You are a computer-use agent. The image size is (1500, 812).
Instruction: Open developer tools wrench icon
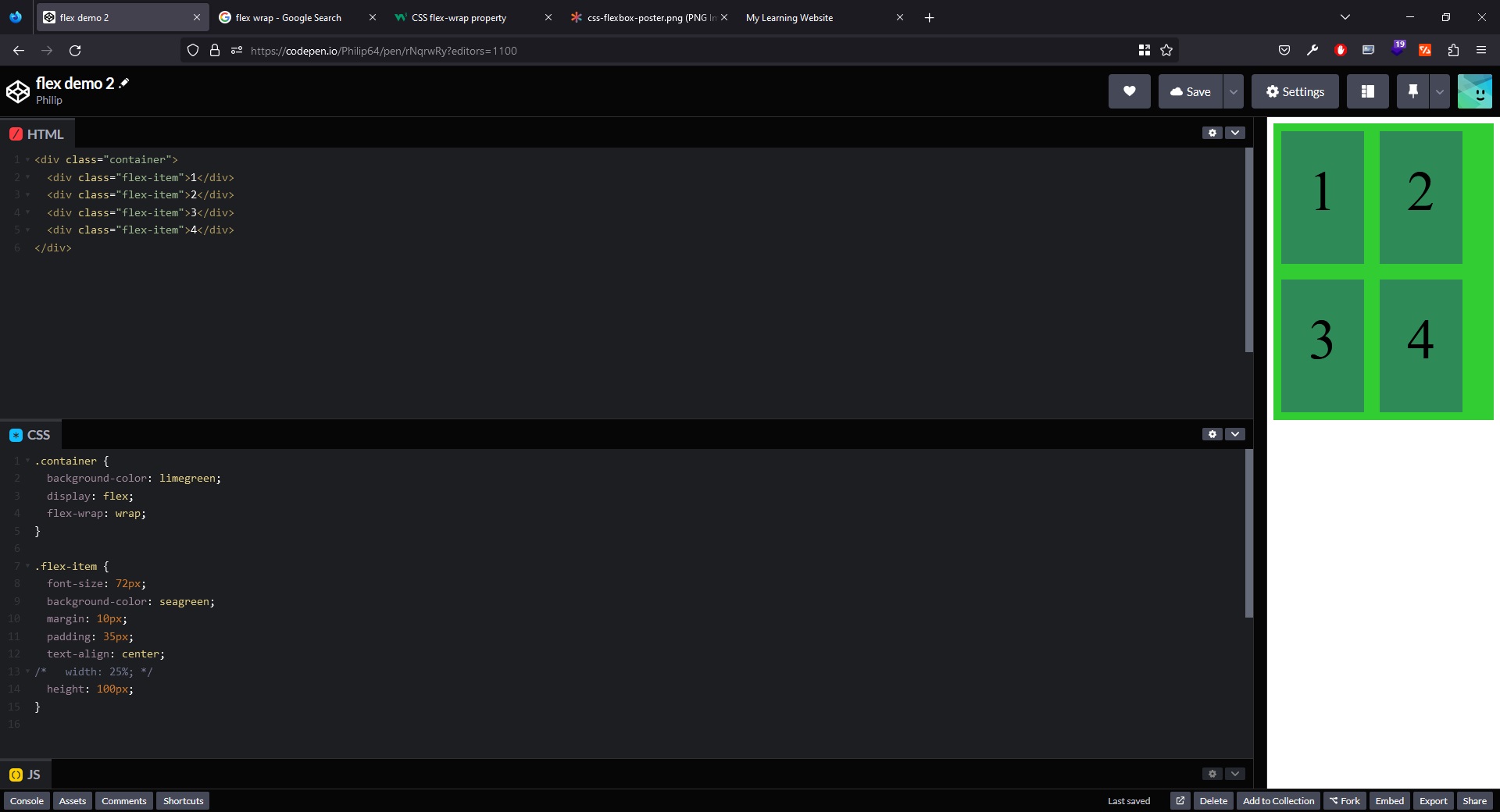pos(1312,51)
